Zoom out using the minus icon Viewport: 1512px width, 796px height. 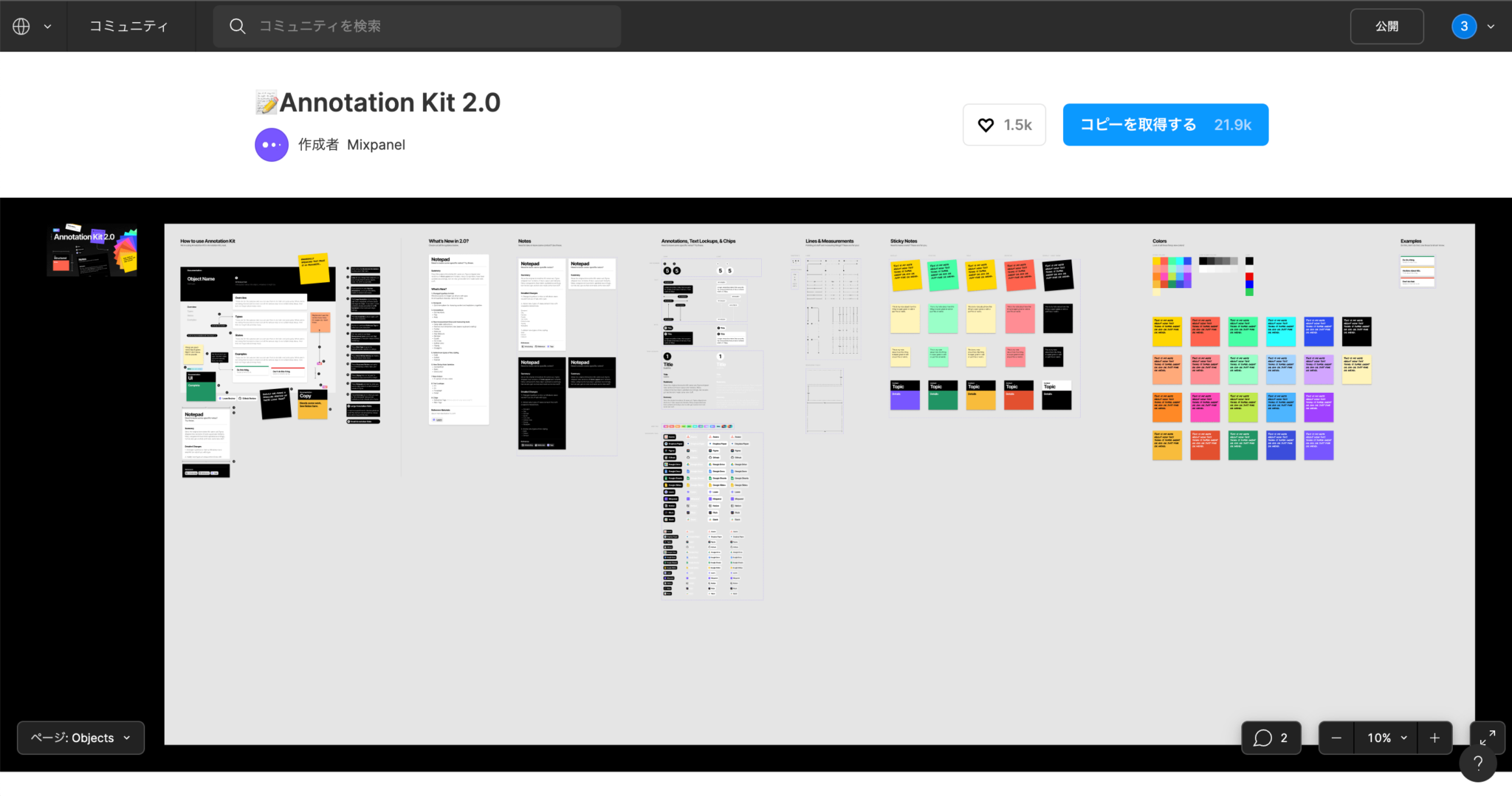1336,737
